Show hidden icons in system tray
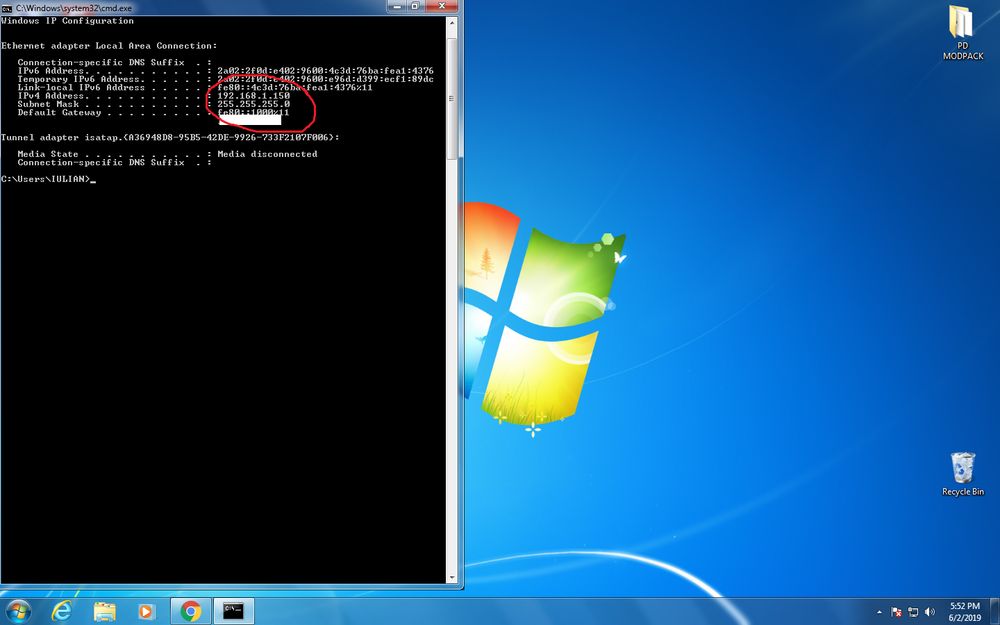Screen dimensions: 1000x625 click(x=879, y=612)
